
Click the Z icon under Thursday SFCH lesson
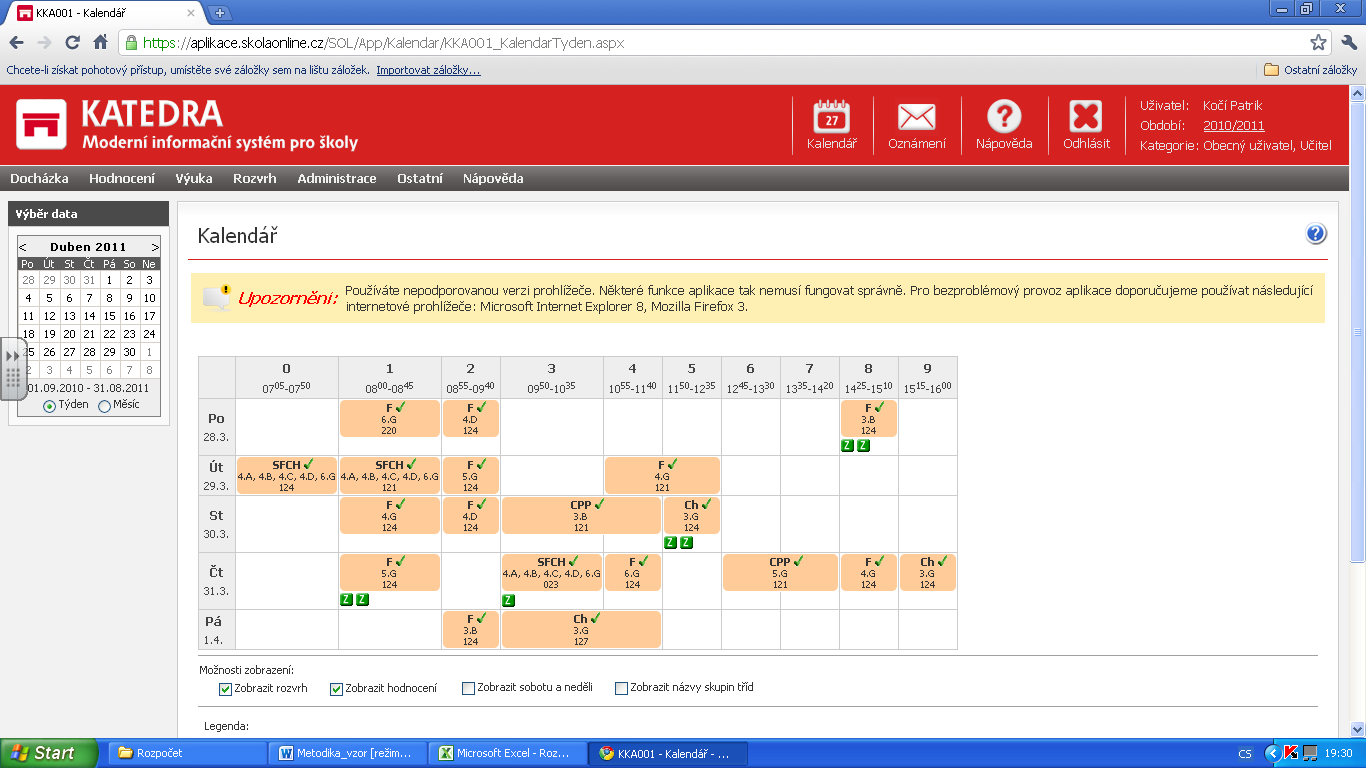508,600
